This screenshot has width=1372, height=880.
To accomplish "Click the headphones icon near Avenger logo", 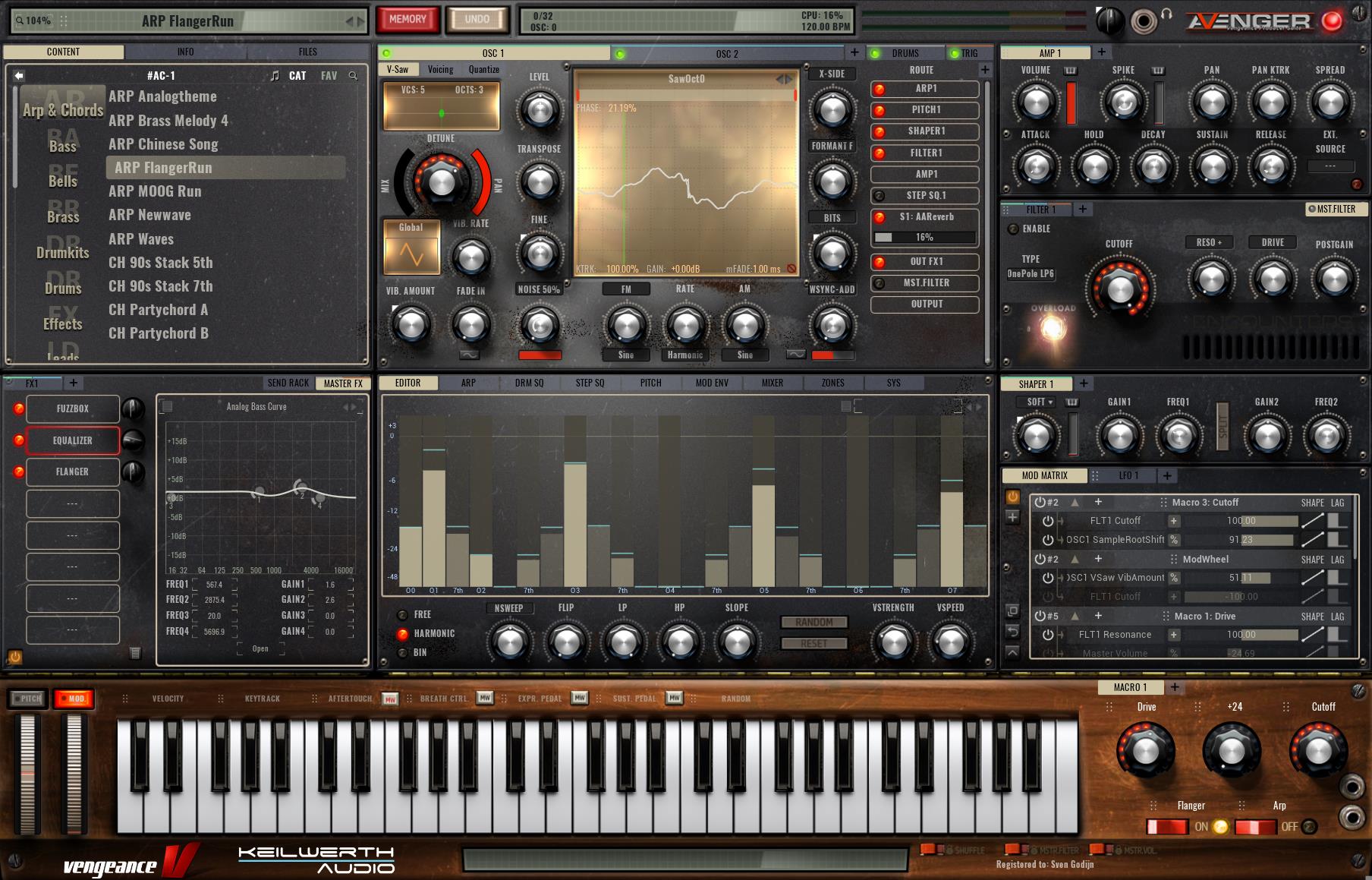I will click(x=1166, y=14).
